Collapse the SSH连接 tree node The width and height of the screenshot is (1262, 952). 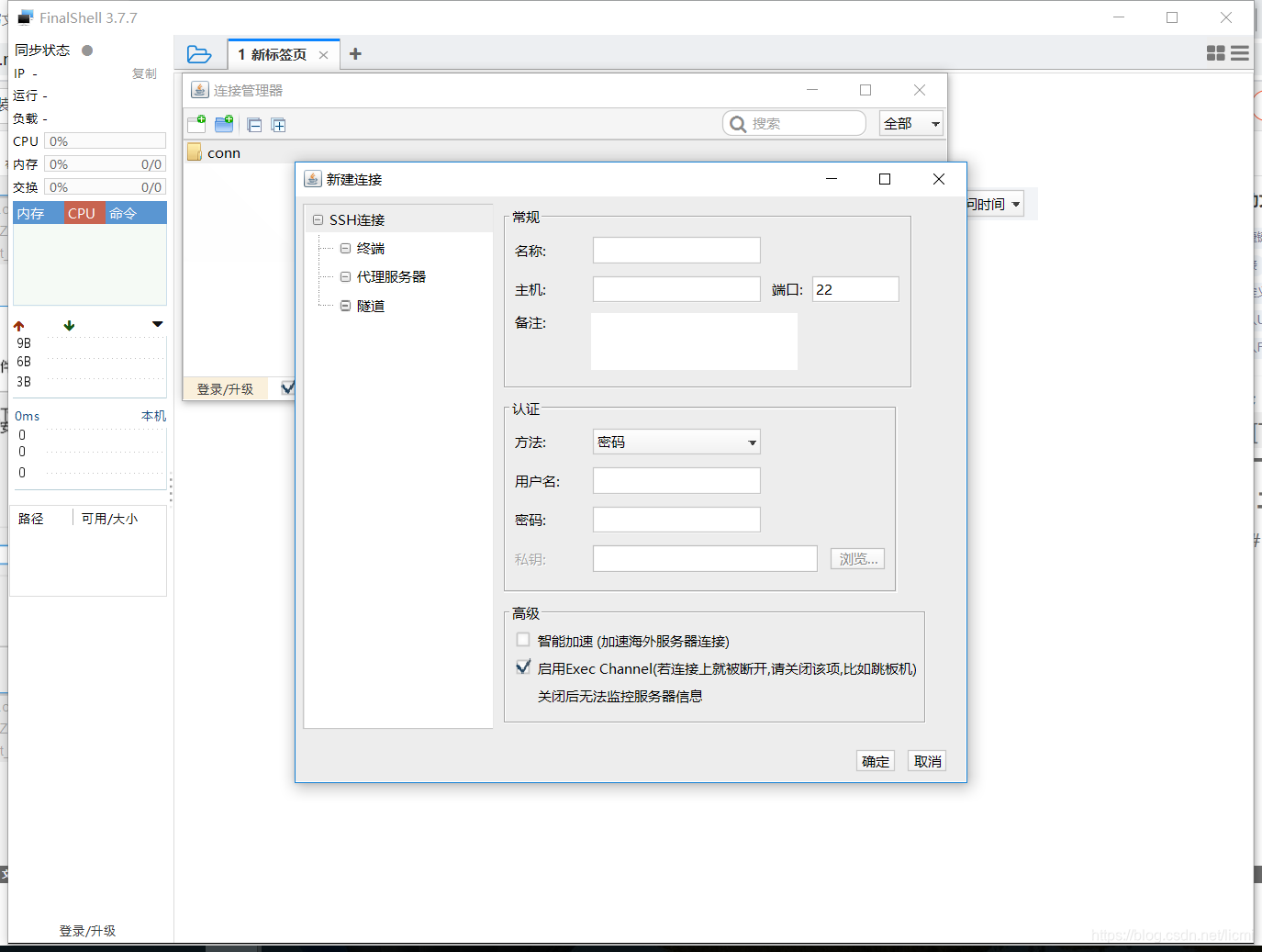tap(318, 220)
